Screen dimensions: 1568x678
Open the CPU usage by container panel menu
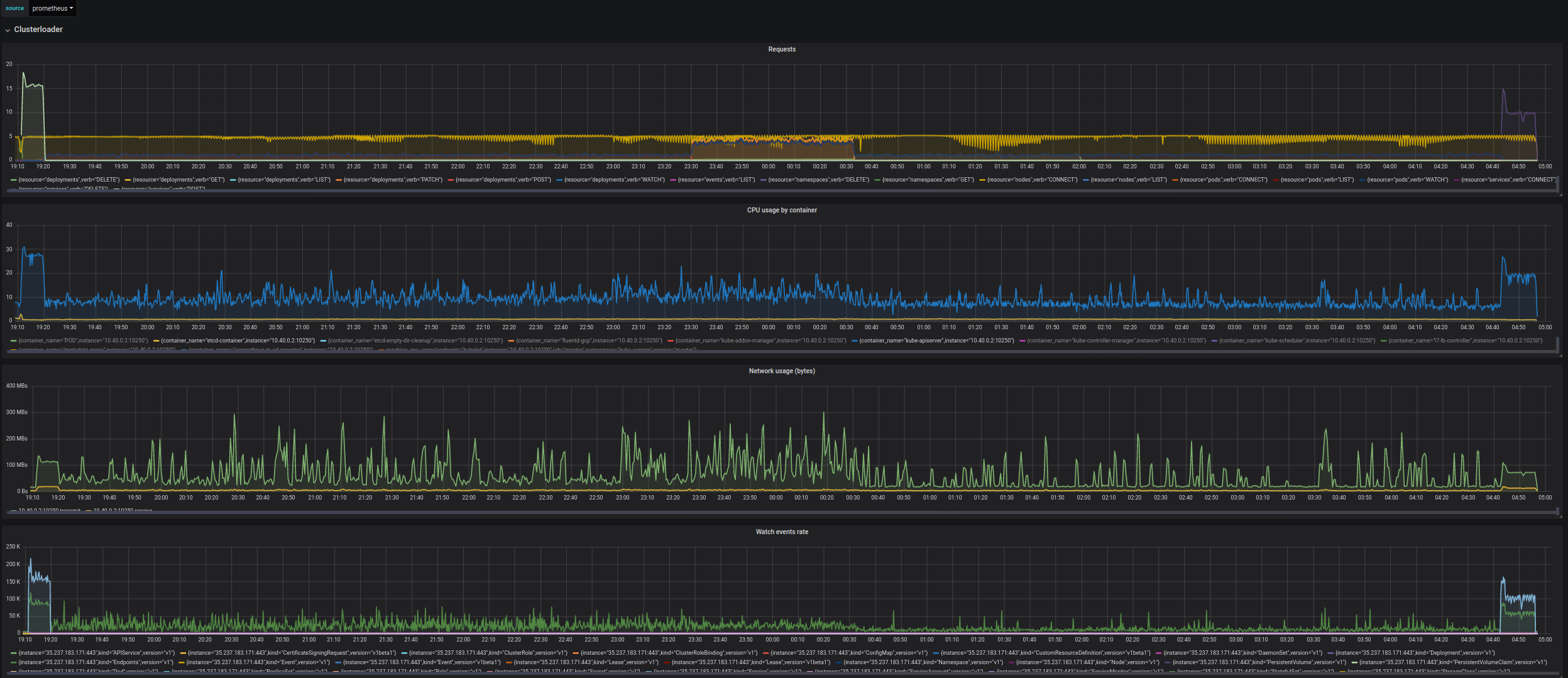[782, 210]
